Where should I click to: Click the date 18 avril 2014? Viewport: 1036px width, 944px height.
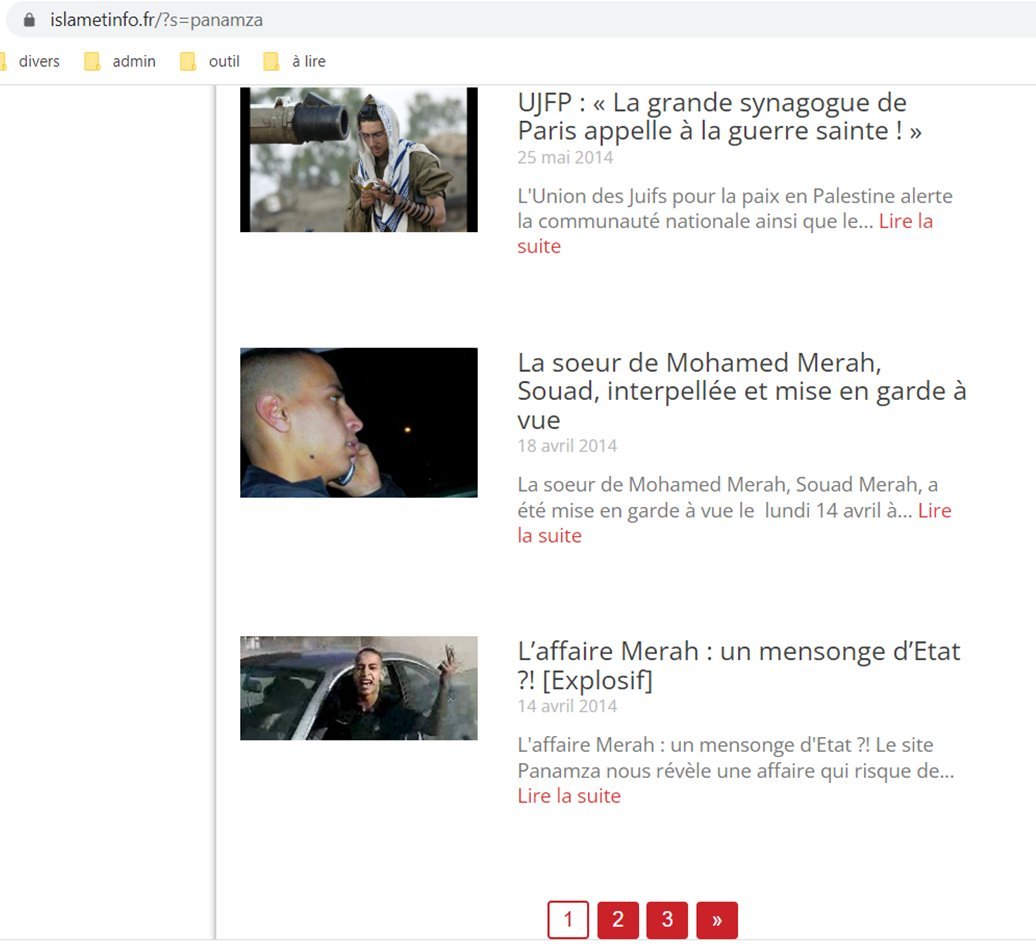(x=567, y=446)
